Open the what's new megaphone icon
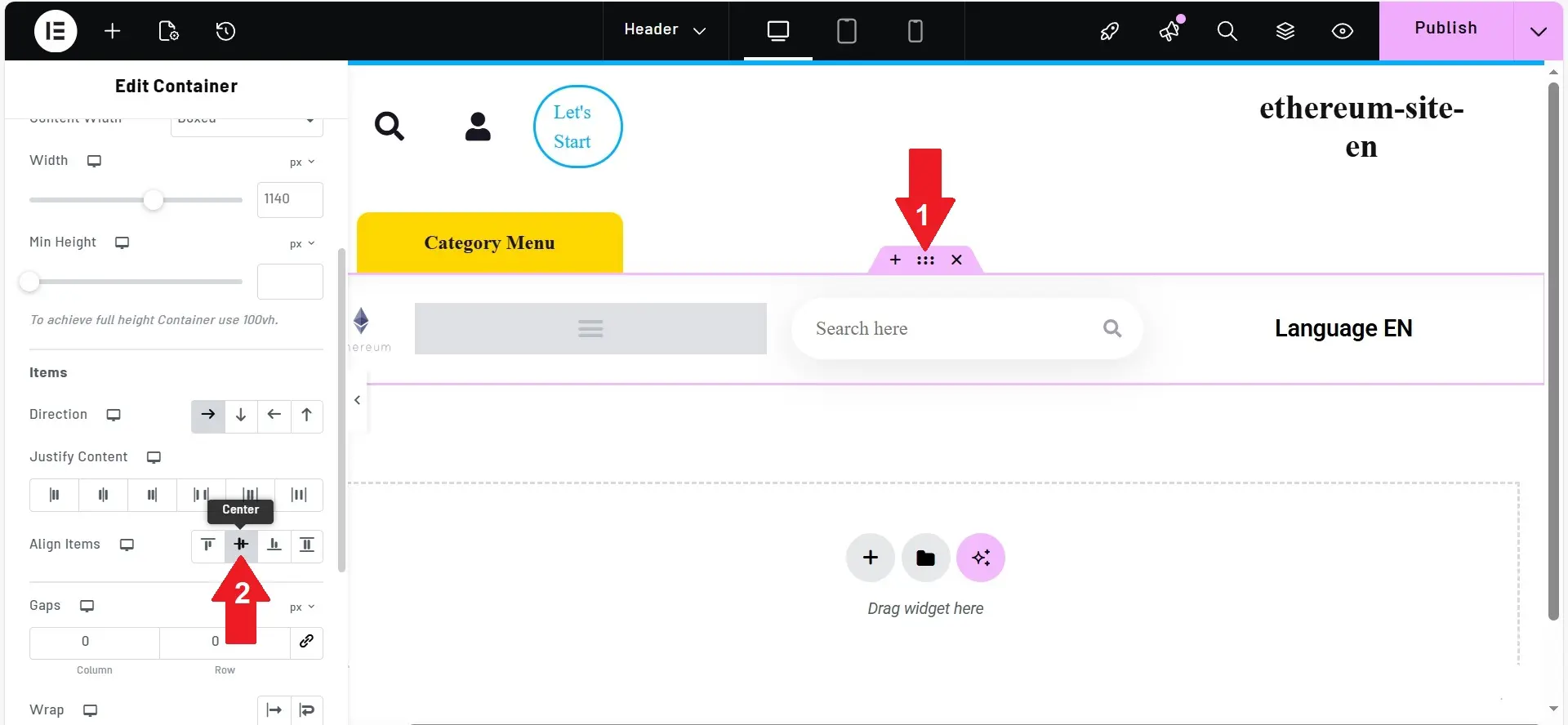This screenshot has height=725, width=1568. (x=1169, y=31)
